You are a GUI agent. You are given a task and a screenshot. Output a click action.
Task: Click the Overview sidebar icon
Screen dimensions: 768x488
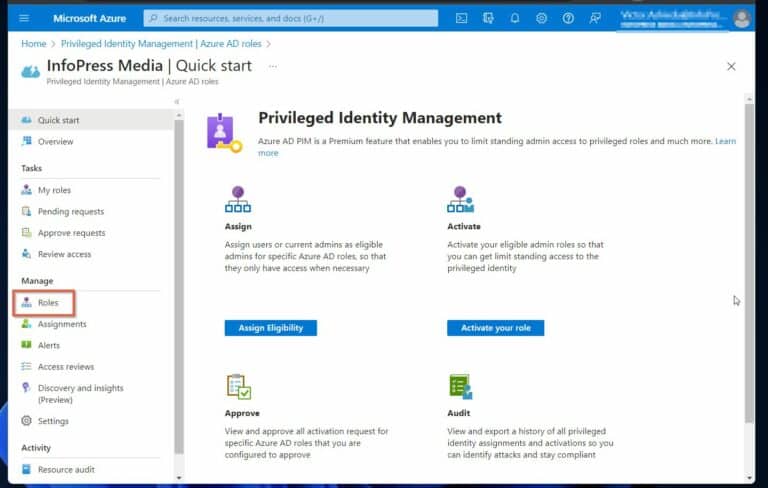coord(26,141)
